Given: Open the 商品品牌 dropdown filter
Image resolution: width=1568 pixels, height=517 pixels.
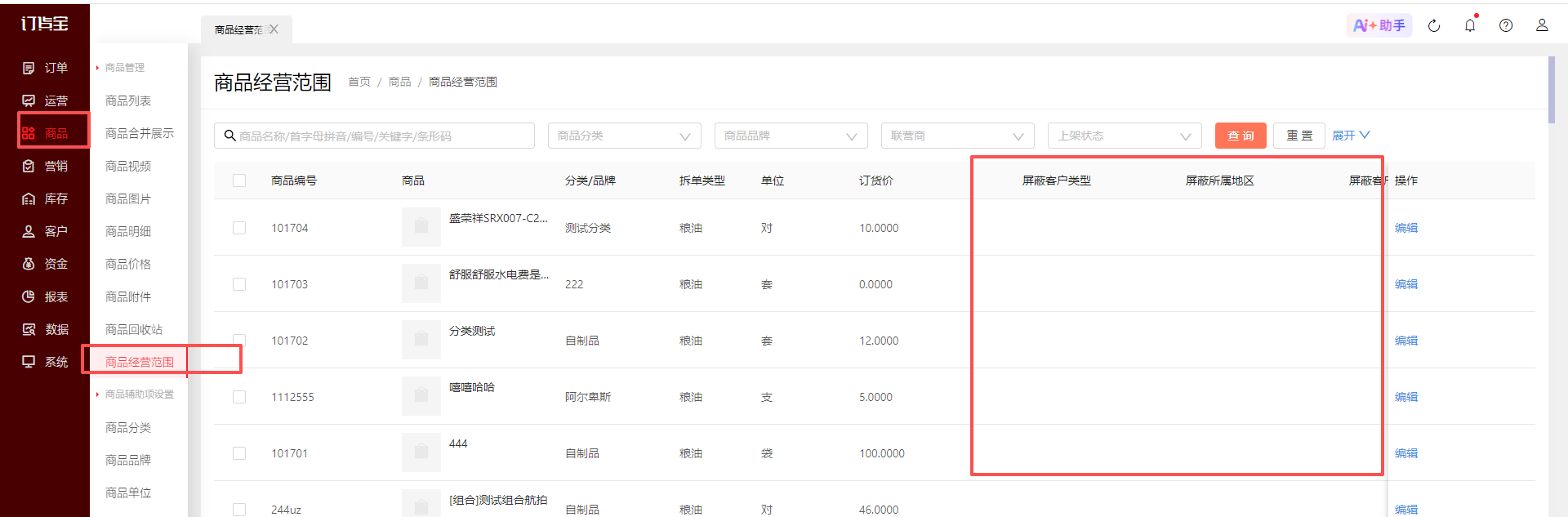Looking at the screenshot, I should 791,136.
